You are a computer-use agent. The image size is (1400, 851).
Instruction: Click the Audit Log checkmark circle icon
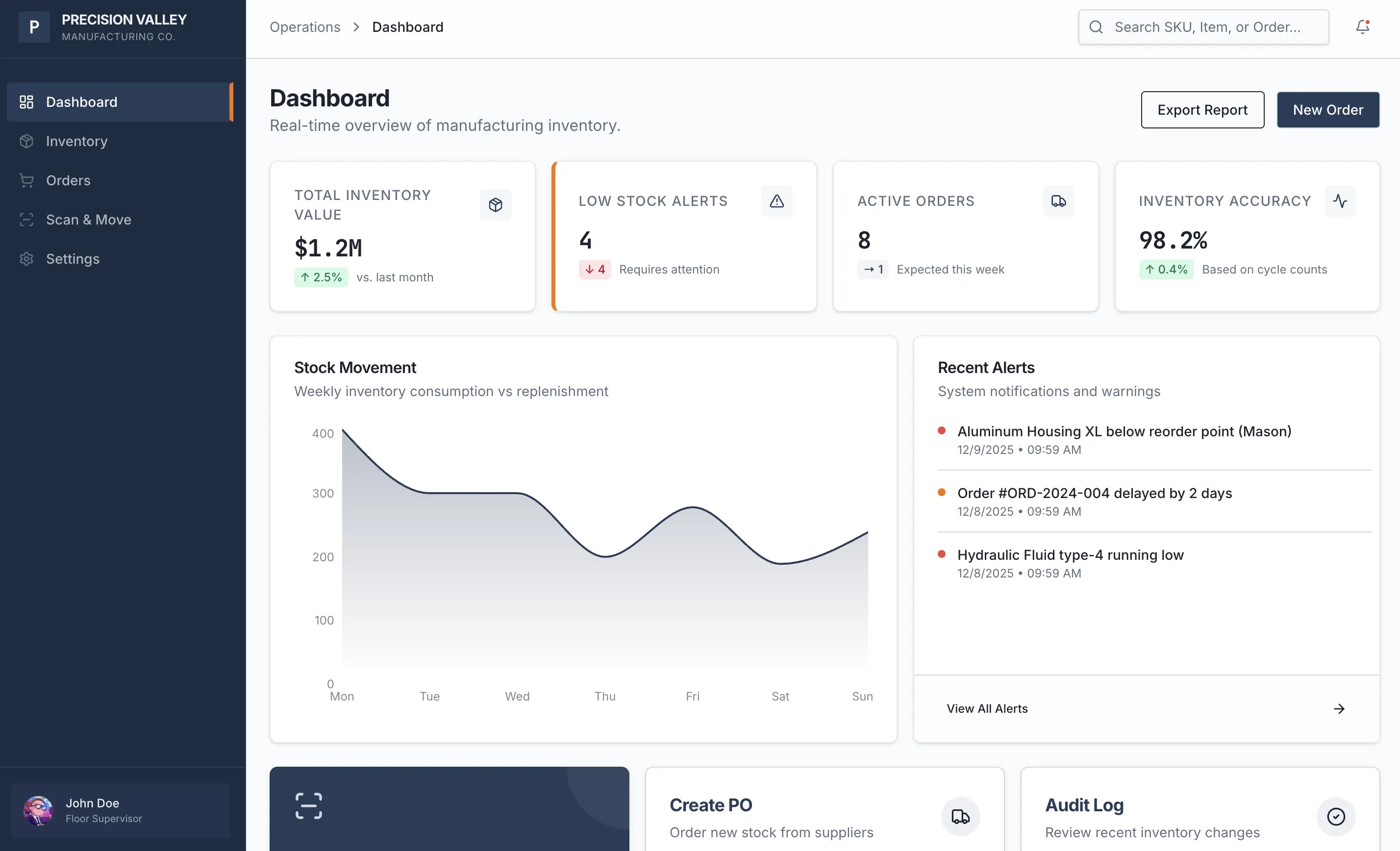tap(1336, 816)
